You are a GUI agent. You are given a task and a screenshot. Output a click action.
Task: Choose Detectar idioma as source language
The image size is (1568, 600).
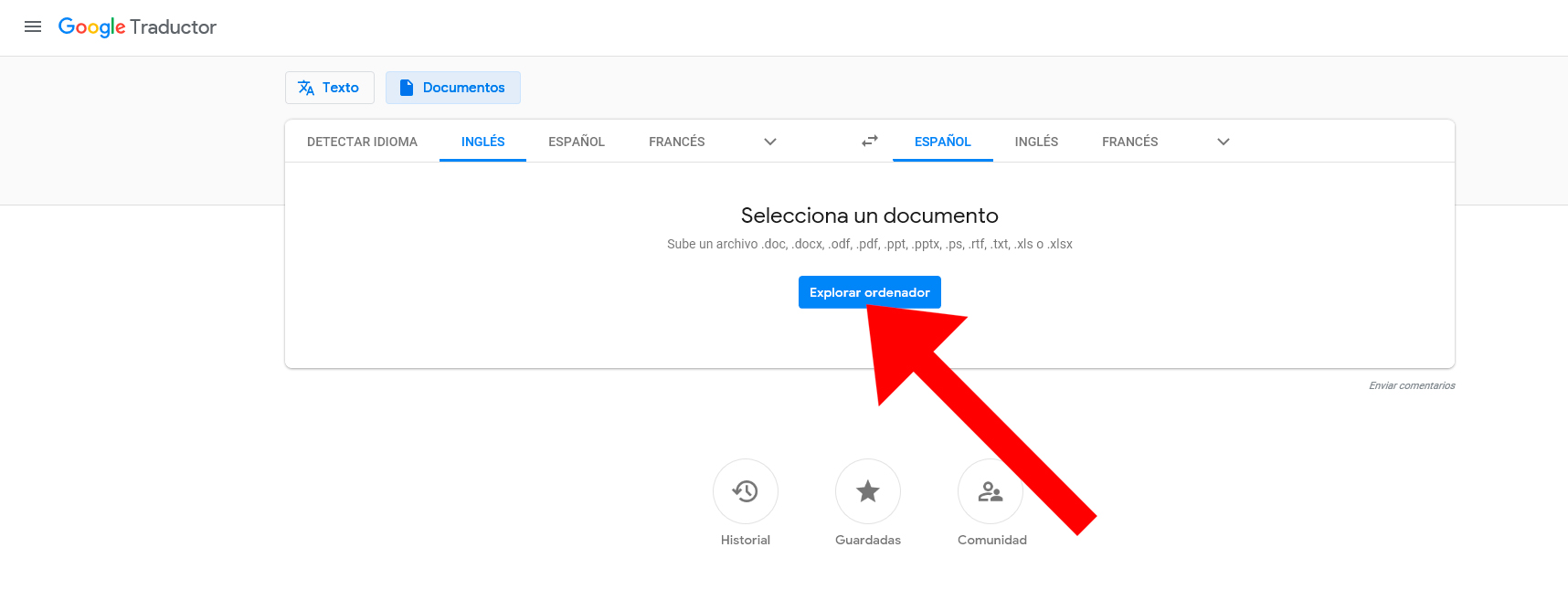pyautogui.click(x=362, y=142)
